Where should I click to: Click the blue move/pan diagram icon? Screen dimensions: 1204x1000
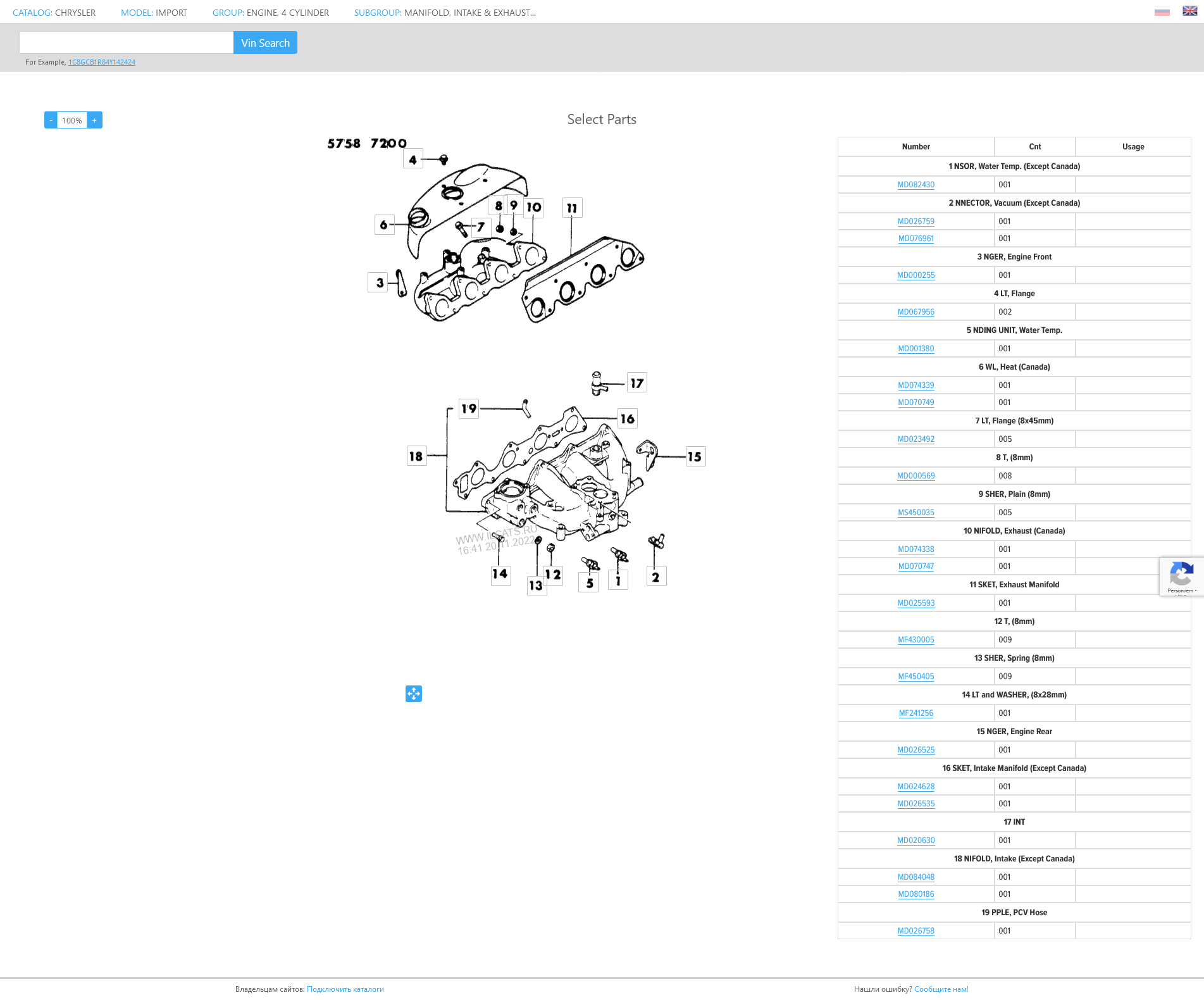point(414,694)
